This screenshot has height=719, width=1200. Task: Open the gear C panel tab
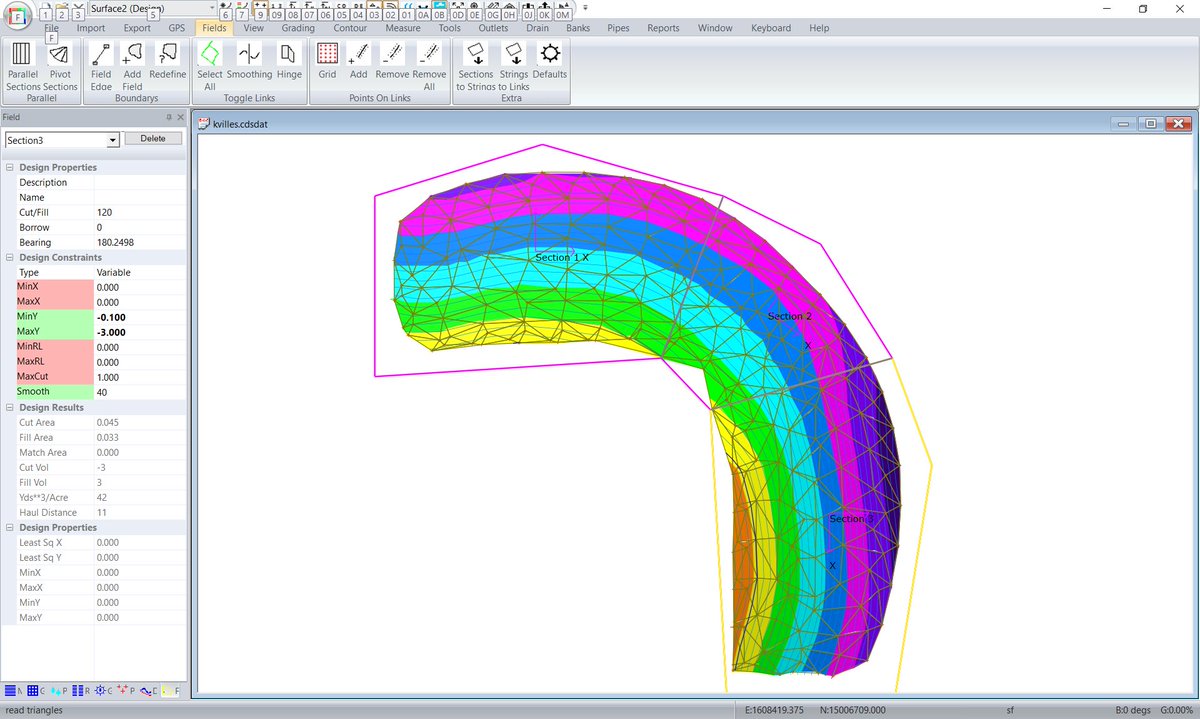[x=104, y=690]
